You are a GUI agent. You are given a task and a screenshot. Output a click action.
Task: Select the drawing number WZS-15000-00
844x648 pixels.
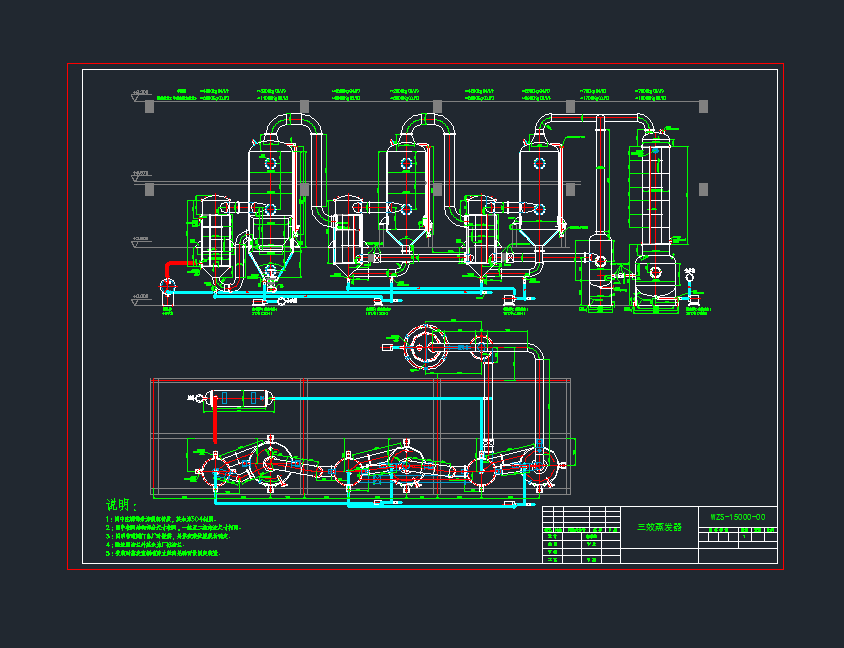pyautogui.click(x=738, y=517)
